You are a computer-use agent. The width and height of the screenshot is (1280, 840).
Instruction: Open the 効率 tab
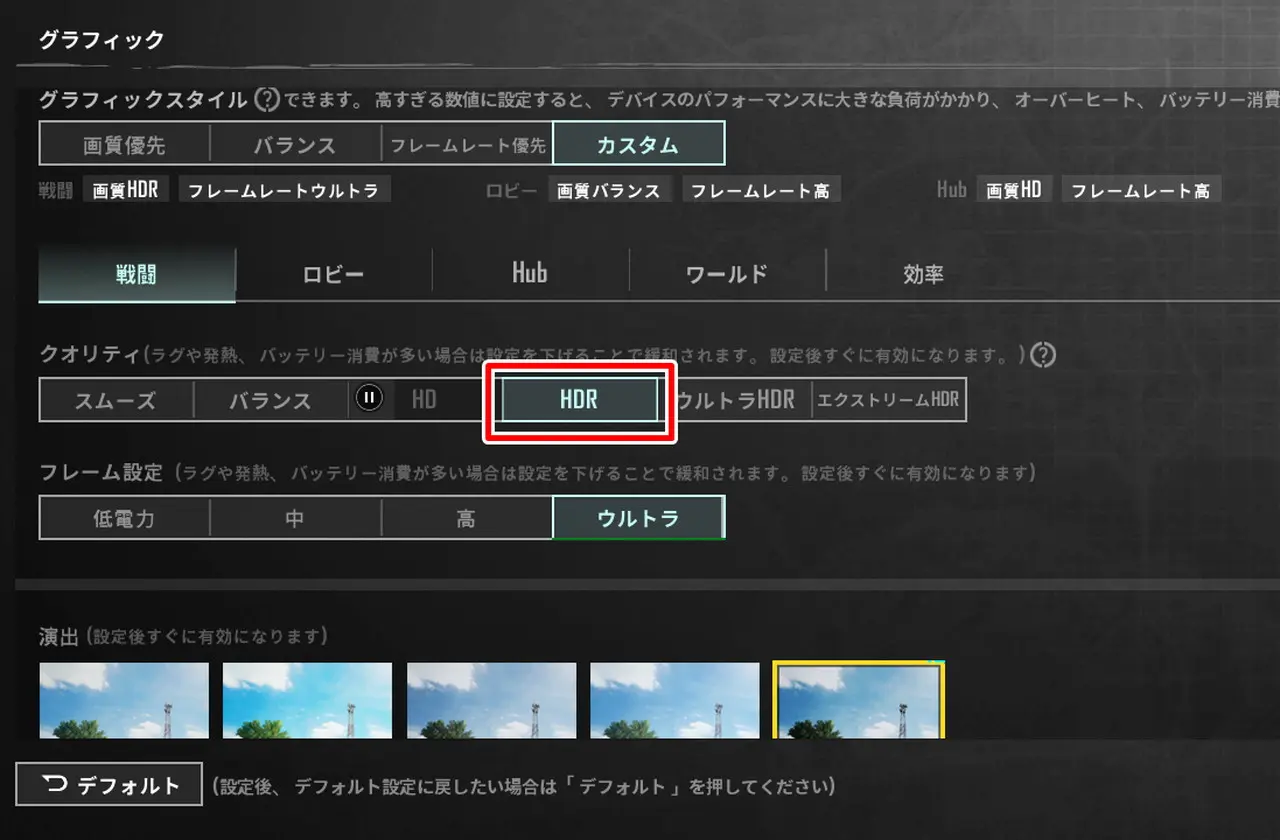point(923,275)
